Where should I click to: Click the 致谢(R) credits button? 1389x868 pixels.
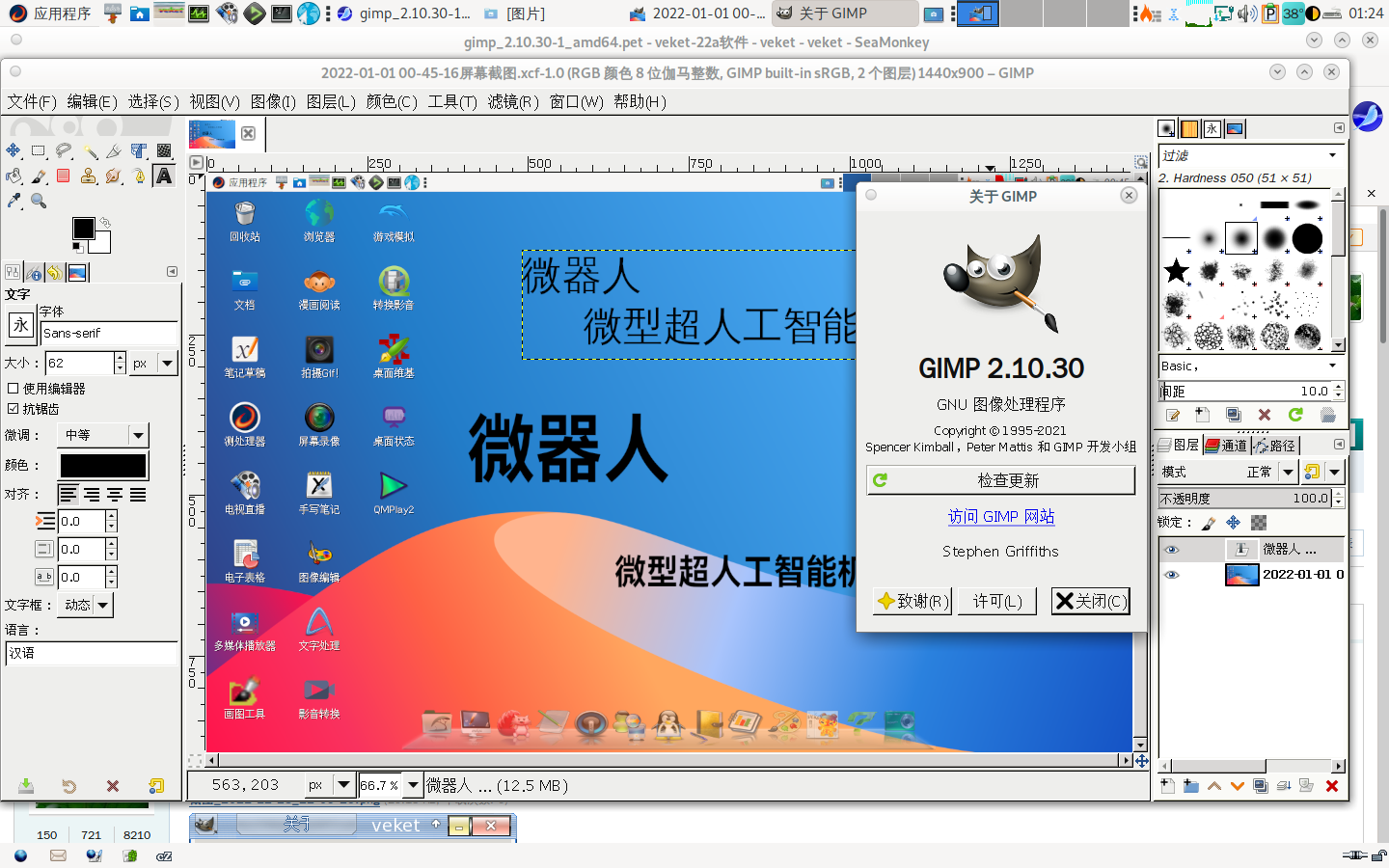912,601
